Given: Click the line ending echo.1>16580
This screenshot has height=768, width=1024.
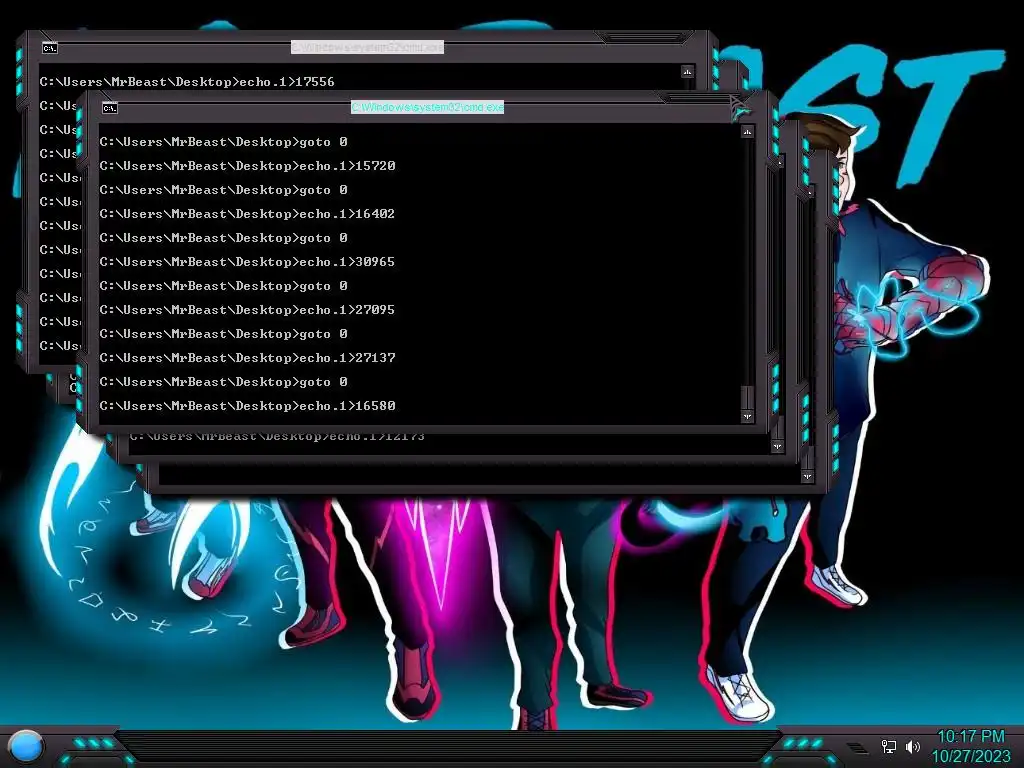Looking at the screenshot, I should tap(248, 406).
